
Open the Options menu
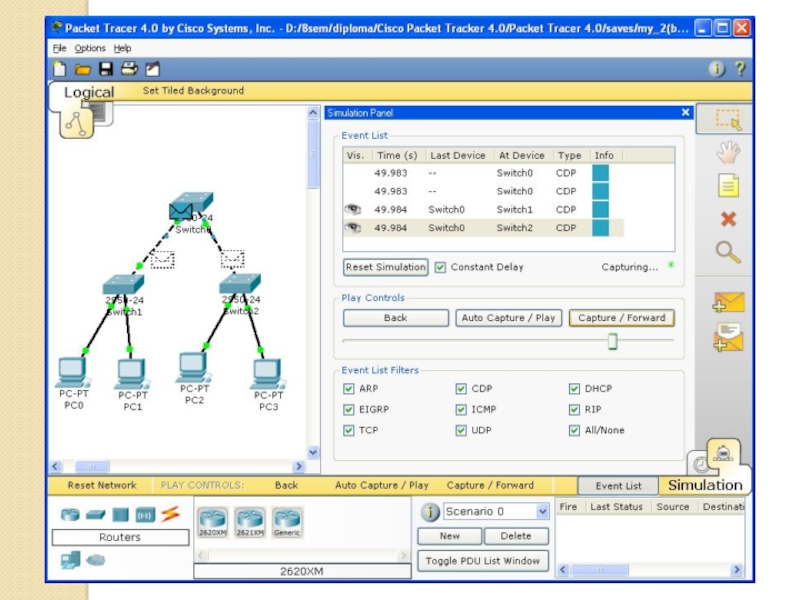pos(89,48)
